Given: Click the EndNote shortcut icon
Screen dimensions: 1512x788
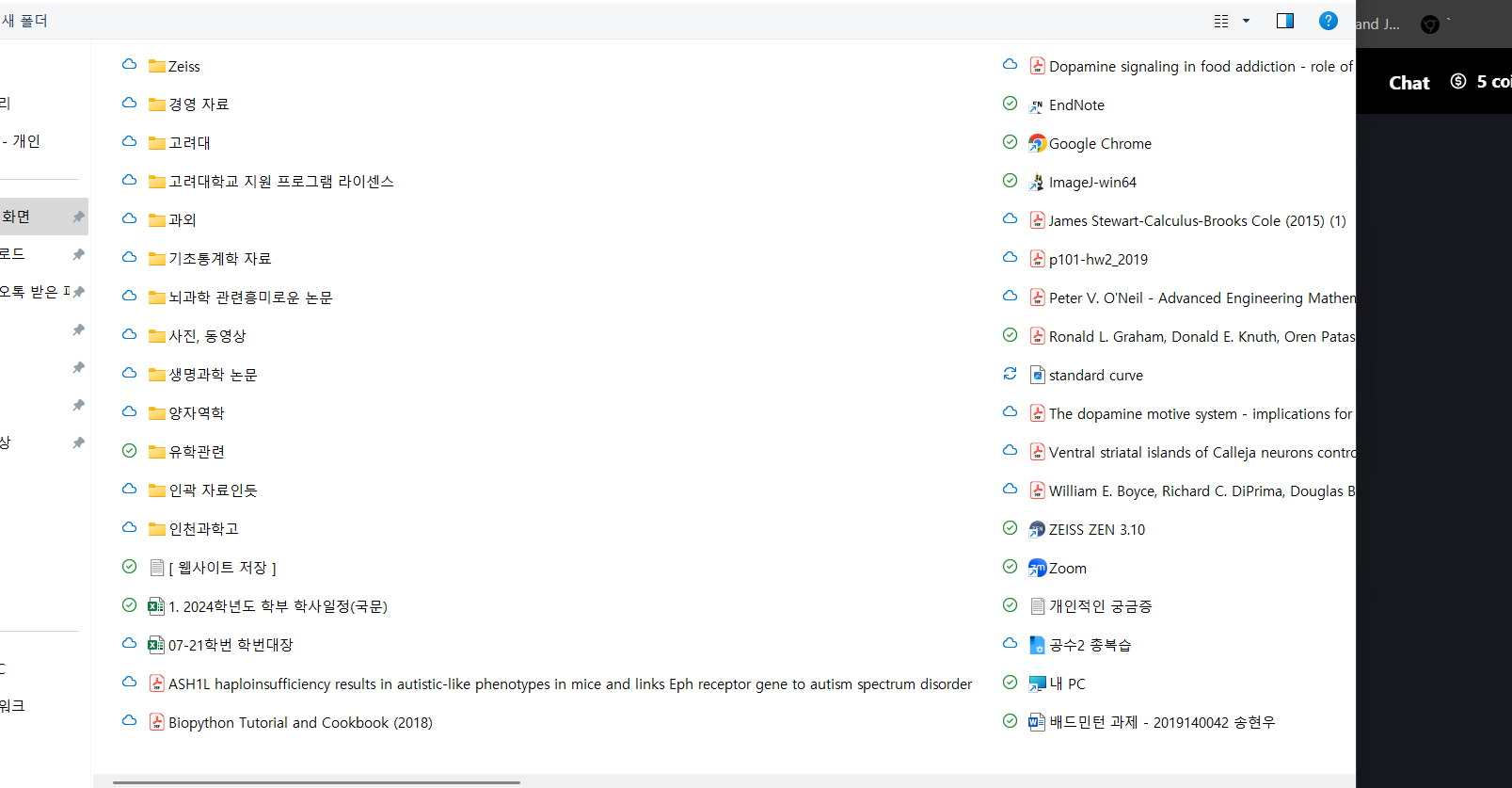Looking at the screenshot, I should coord(1037,105).
